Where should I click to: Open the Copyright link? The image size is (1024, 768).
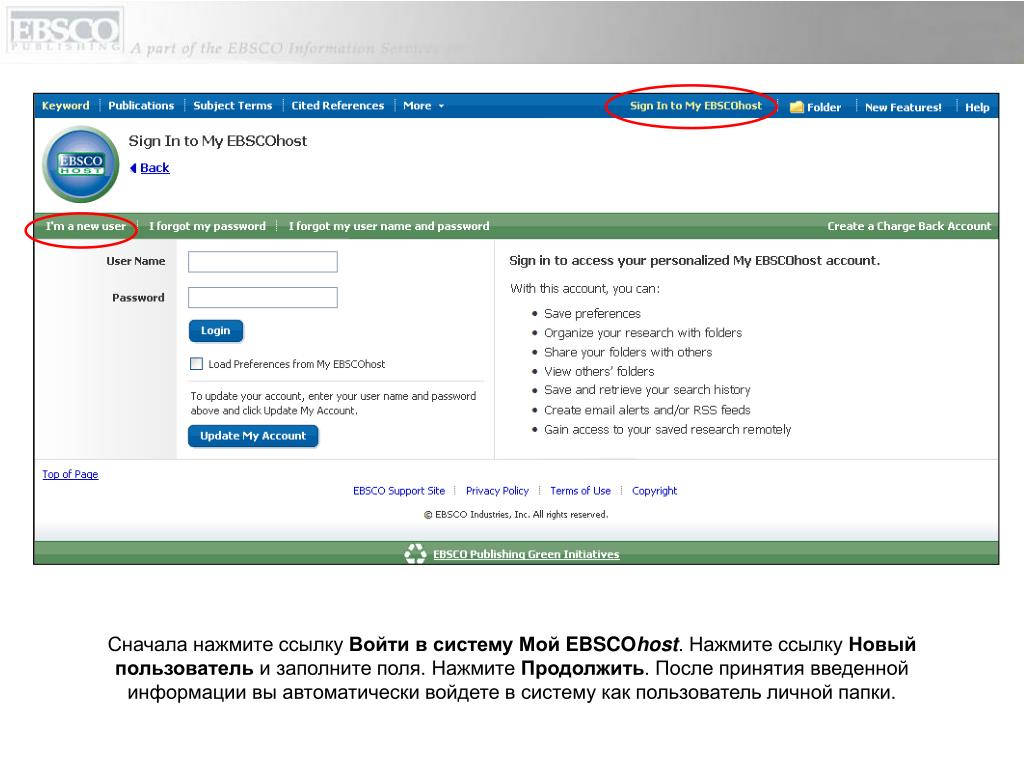tap(654, 491)
